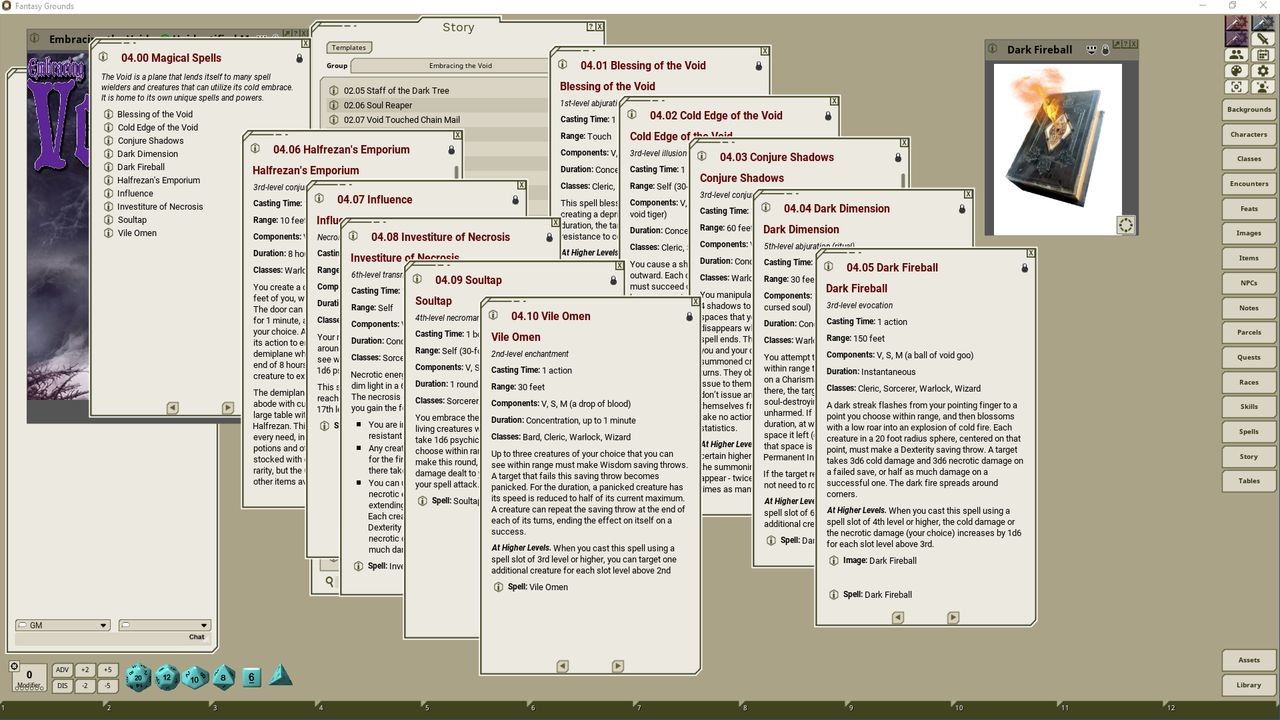
Task: Open the calendar tool in the right sidebar
Action: [x=1263, y=55]
